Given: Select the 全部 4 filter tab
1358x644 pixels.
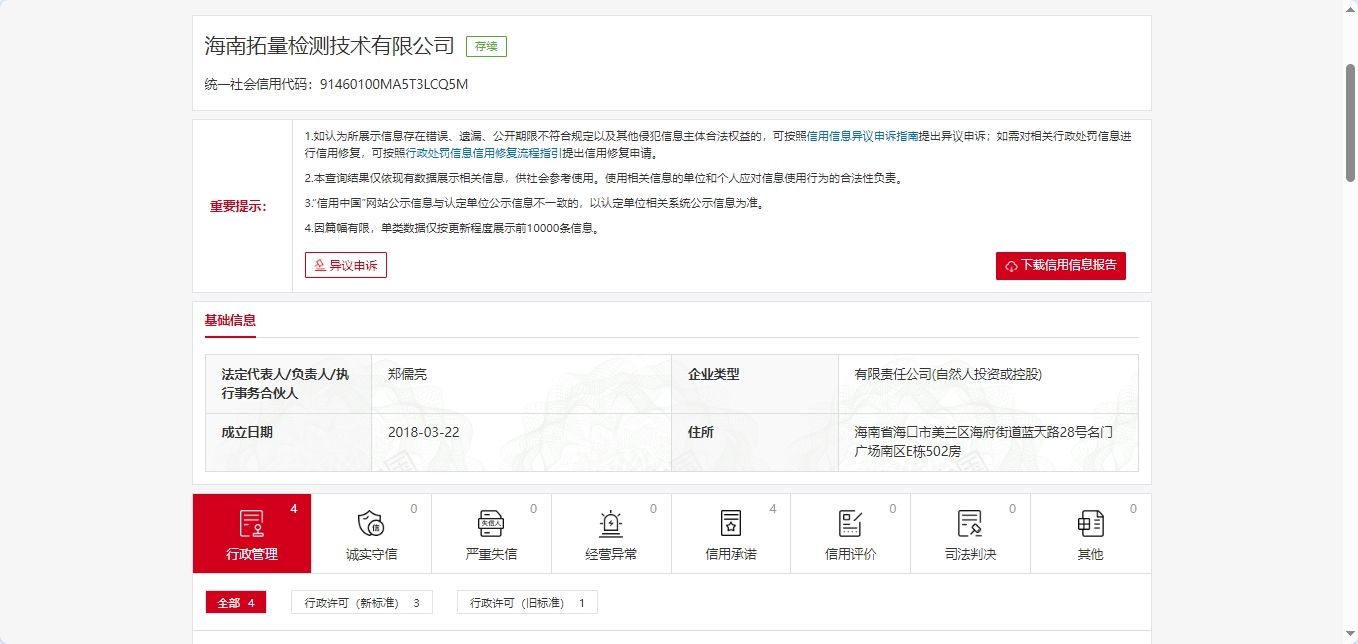Looking at the screenshot, I should tap(236, 603).
